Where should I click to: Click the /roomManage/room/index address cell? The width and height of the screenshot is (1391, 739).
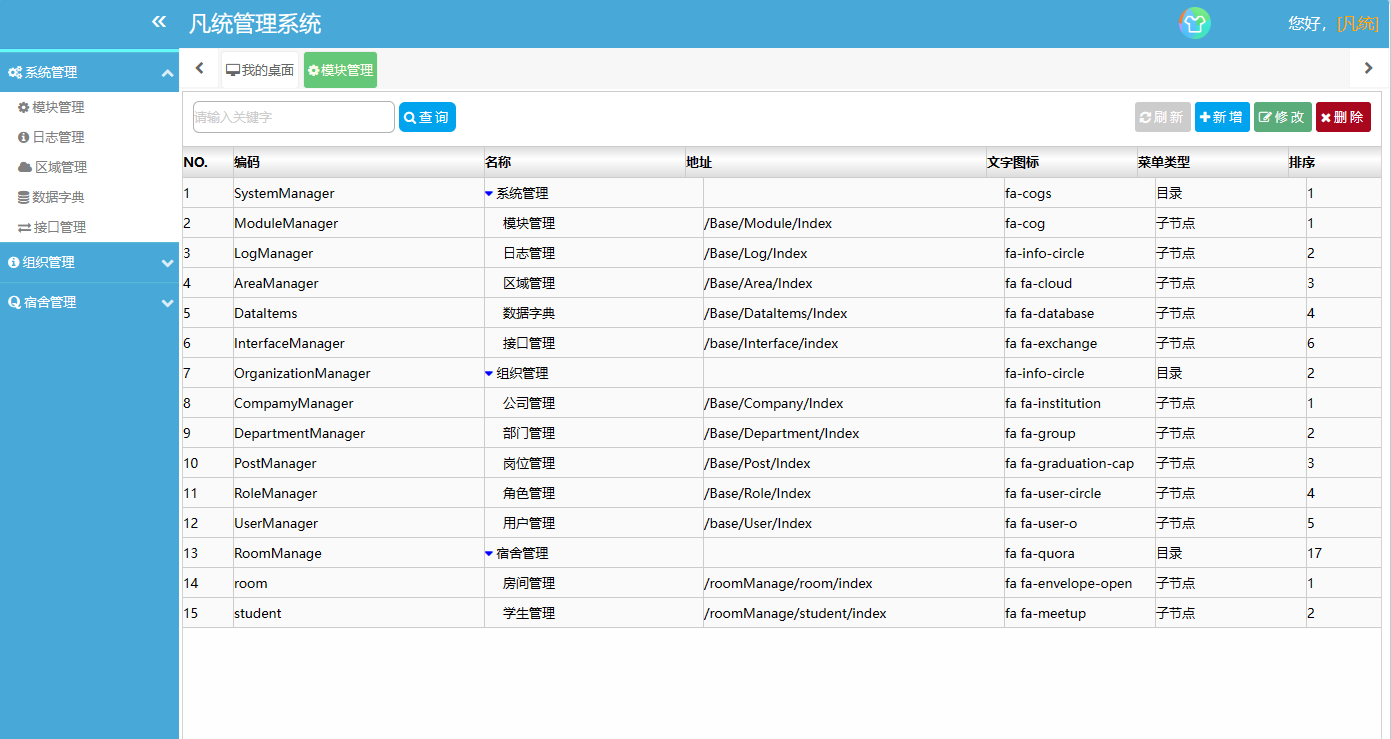pos(854,583)
